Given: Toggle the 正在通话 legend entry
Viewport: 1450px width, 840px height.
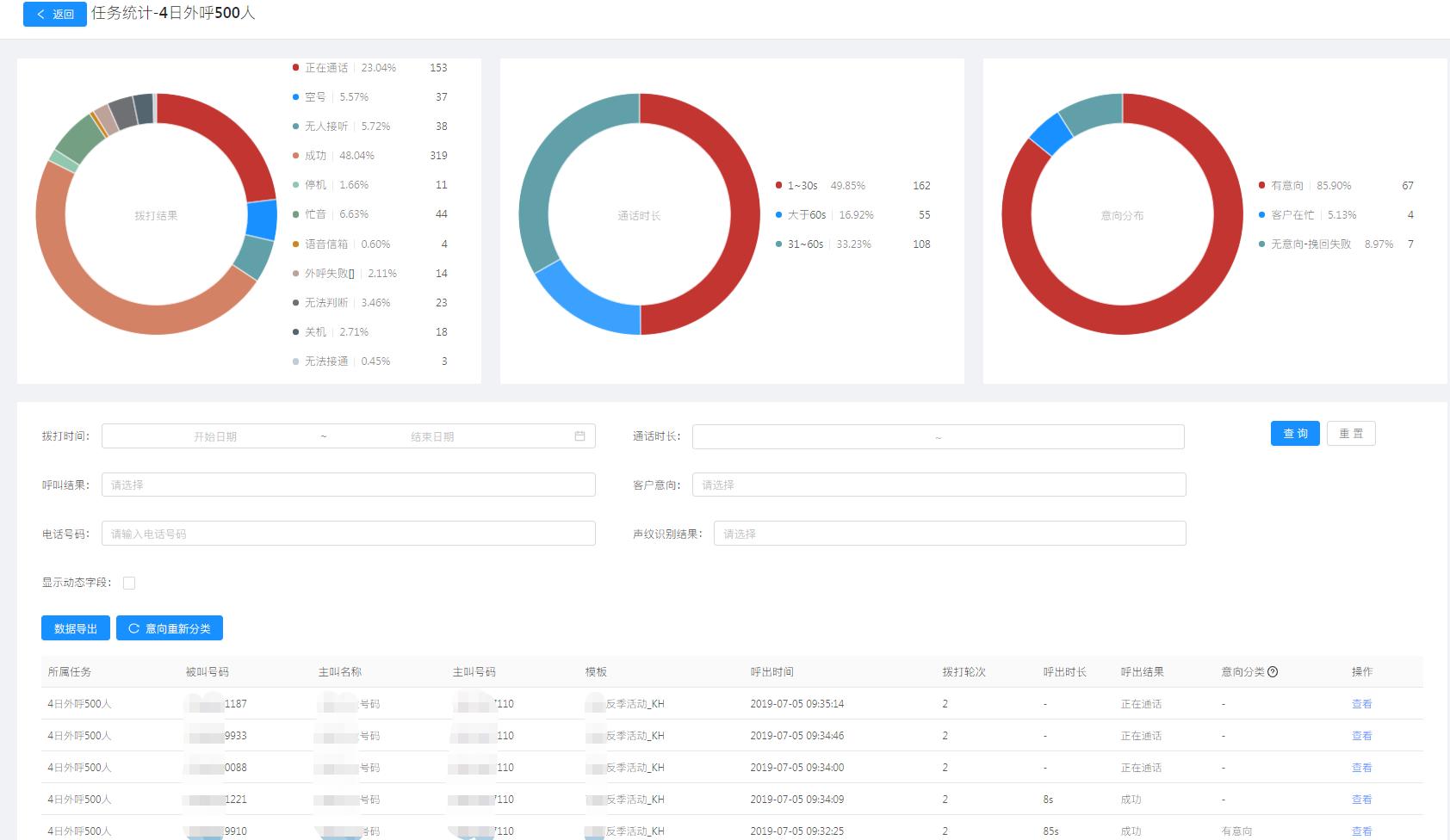Looking at the screenshot, I should point(325,68).
